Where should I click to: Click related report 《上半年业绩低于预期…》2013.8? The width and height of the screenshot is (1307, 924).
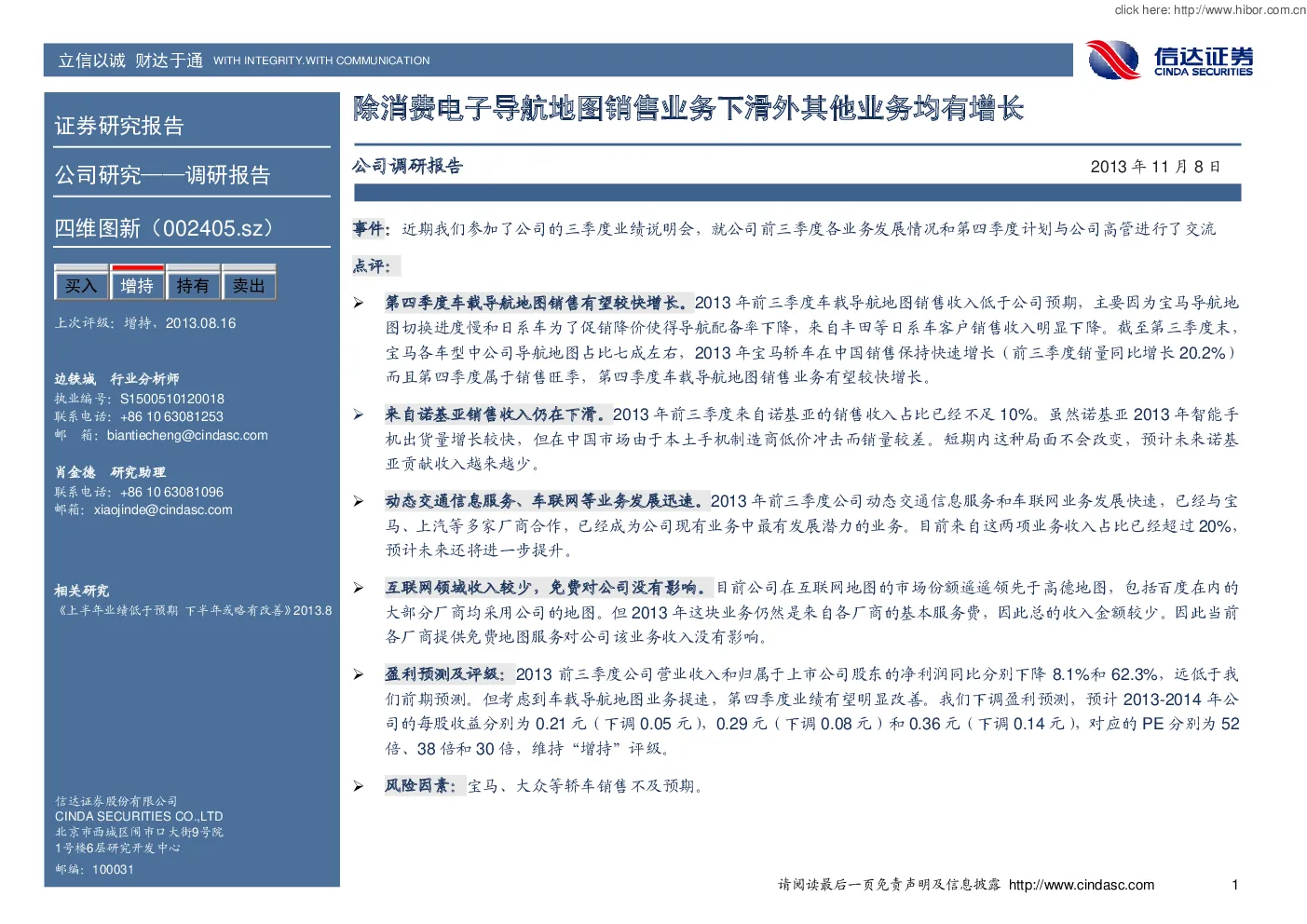[x=193, y=611]
